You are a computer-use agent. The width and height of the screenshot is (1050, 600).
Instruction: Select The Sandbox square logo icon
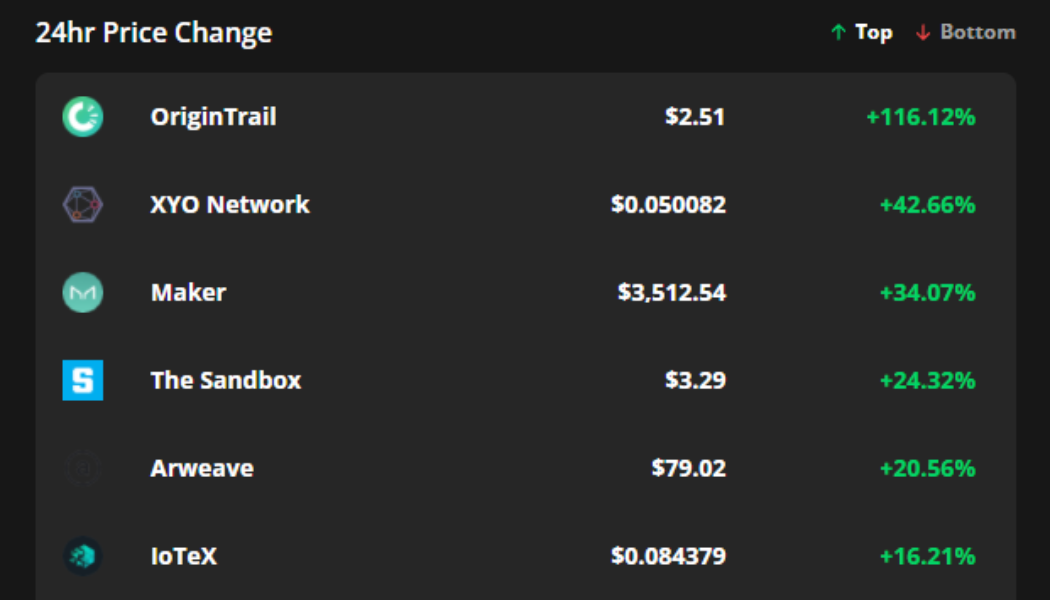(x=82, y=380)
